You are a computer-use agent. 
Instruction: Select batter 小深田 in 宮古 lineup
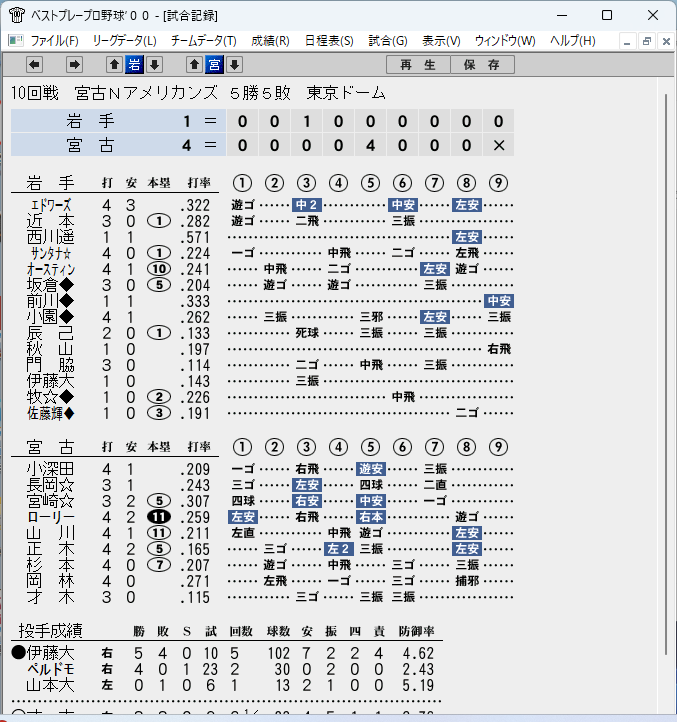pyautogui.click(x=50, y=469)
